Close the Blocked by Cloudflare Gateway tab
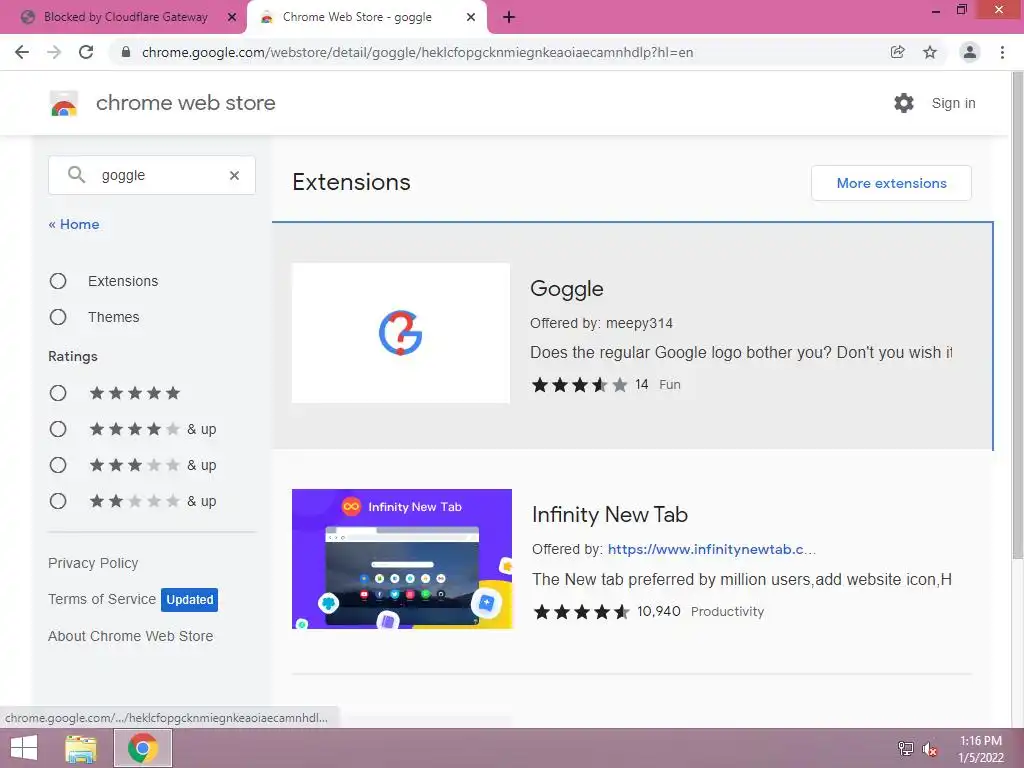The height and width of the screenshot is (768, 1024). pyautogui.click(x=232, y=17)
